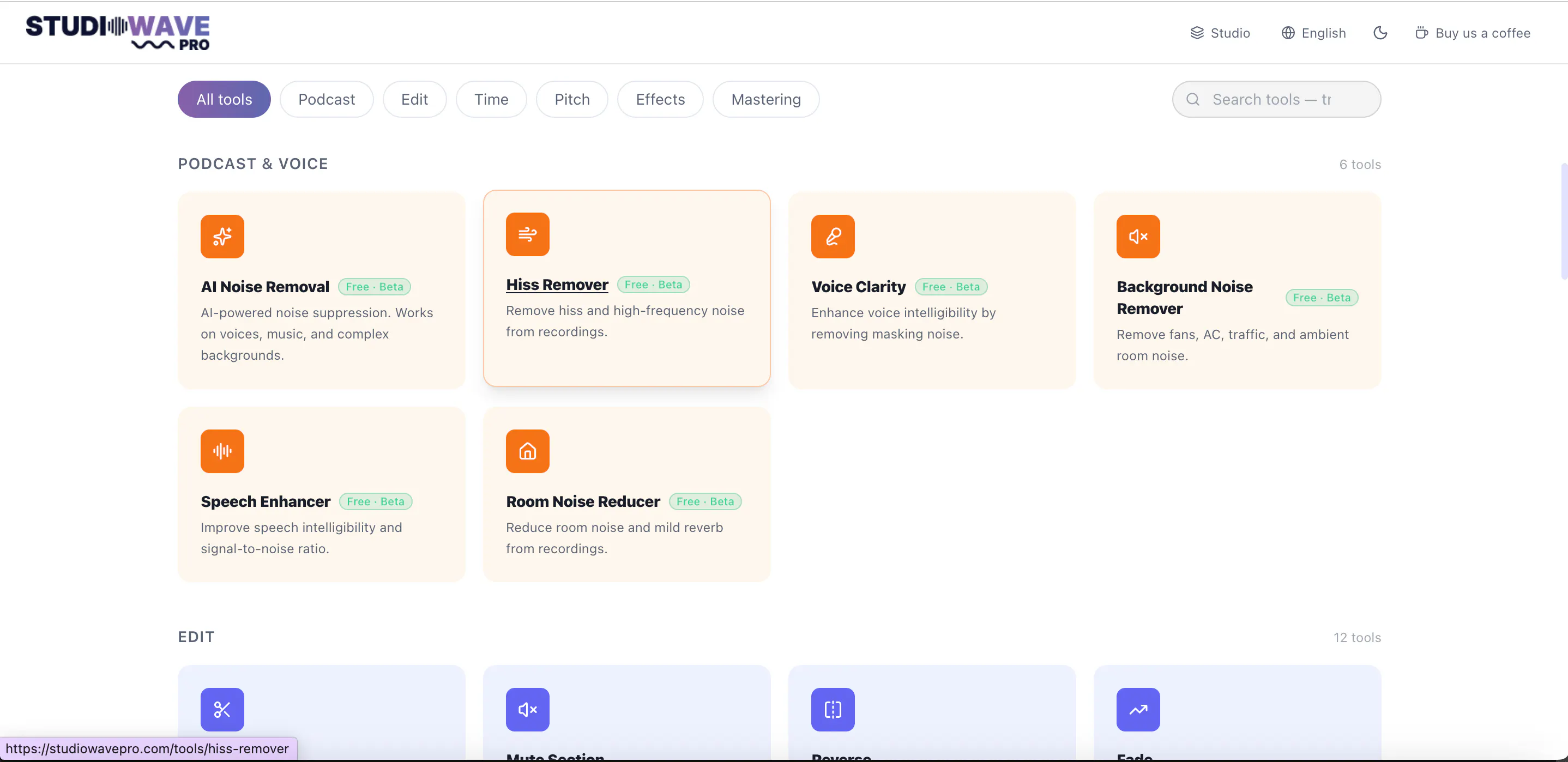Click the Background Noise Remover muted speaker icon
This screenshot has width=1568, height=762.
[1138, 236]
